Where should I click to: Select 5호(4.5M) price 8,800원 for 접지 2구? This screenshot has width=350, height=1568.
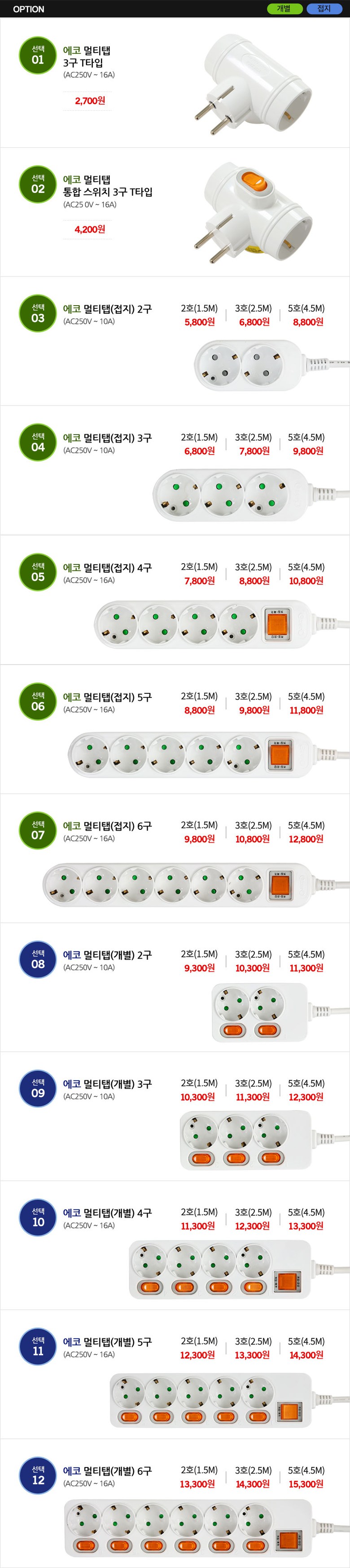pos(307,322)
